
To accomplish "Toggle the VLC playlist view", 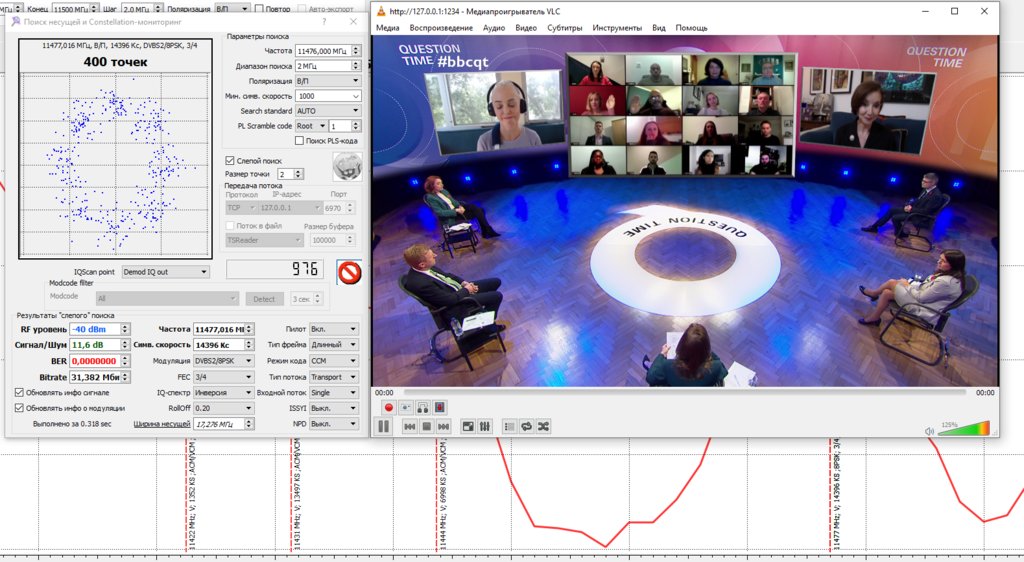I will [509, 426].
